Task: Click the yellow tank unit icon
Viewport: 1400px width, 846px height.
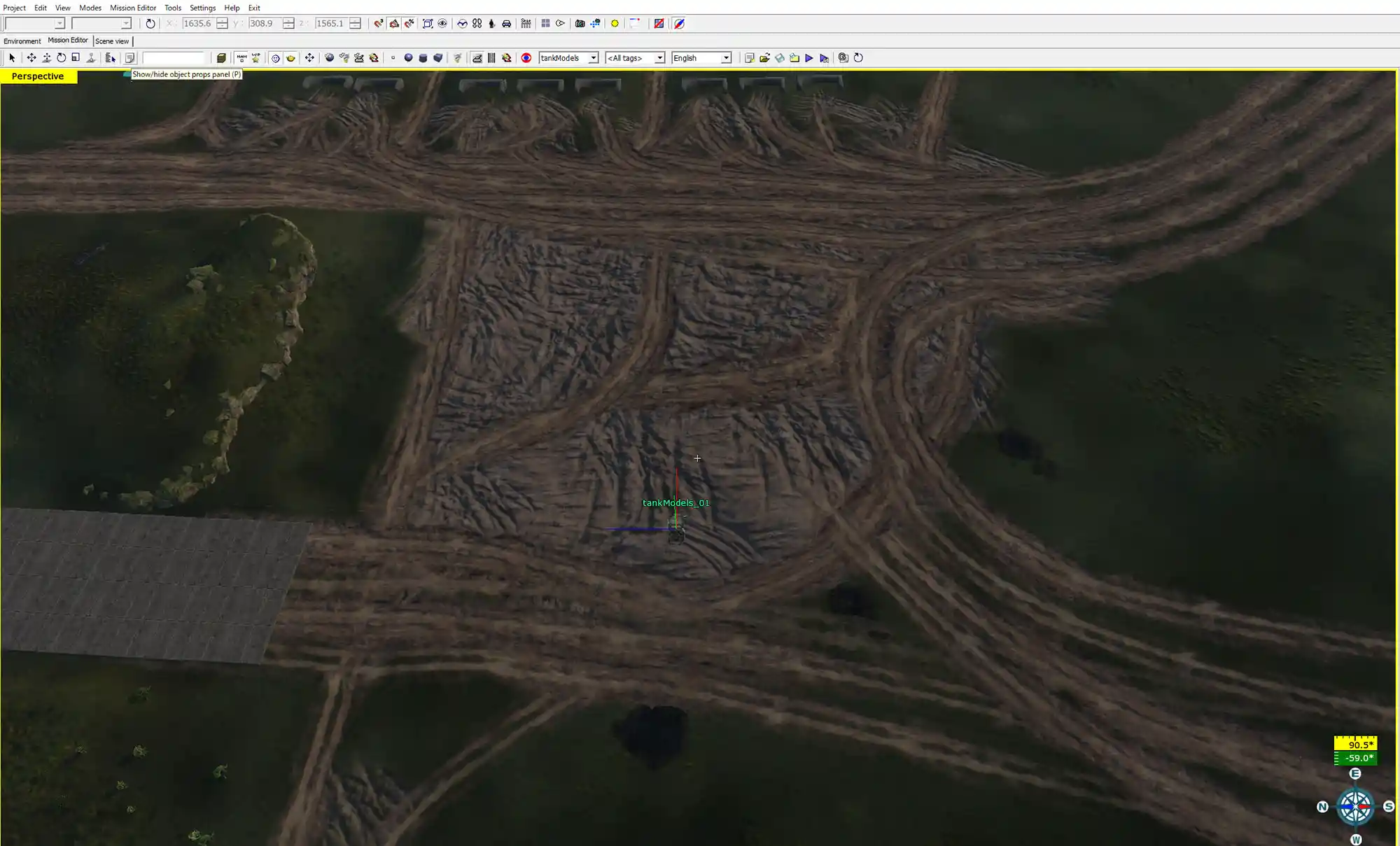Action: (290, 58)
